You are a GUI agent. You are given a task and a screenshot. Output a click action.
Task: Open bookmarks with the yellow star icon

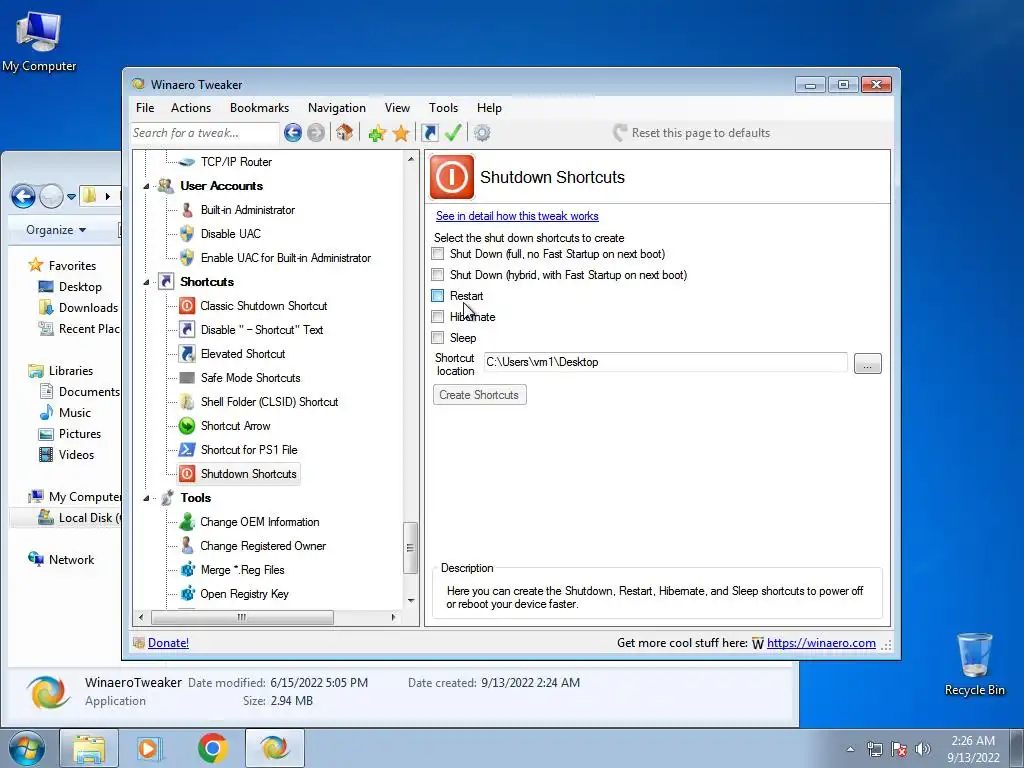point(401,133)
